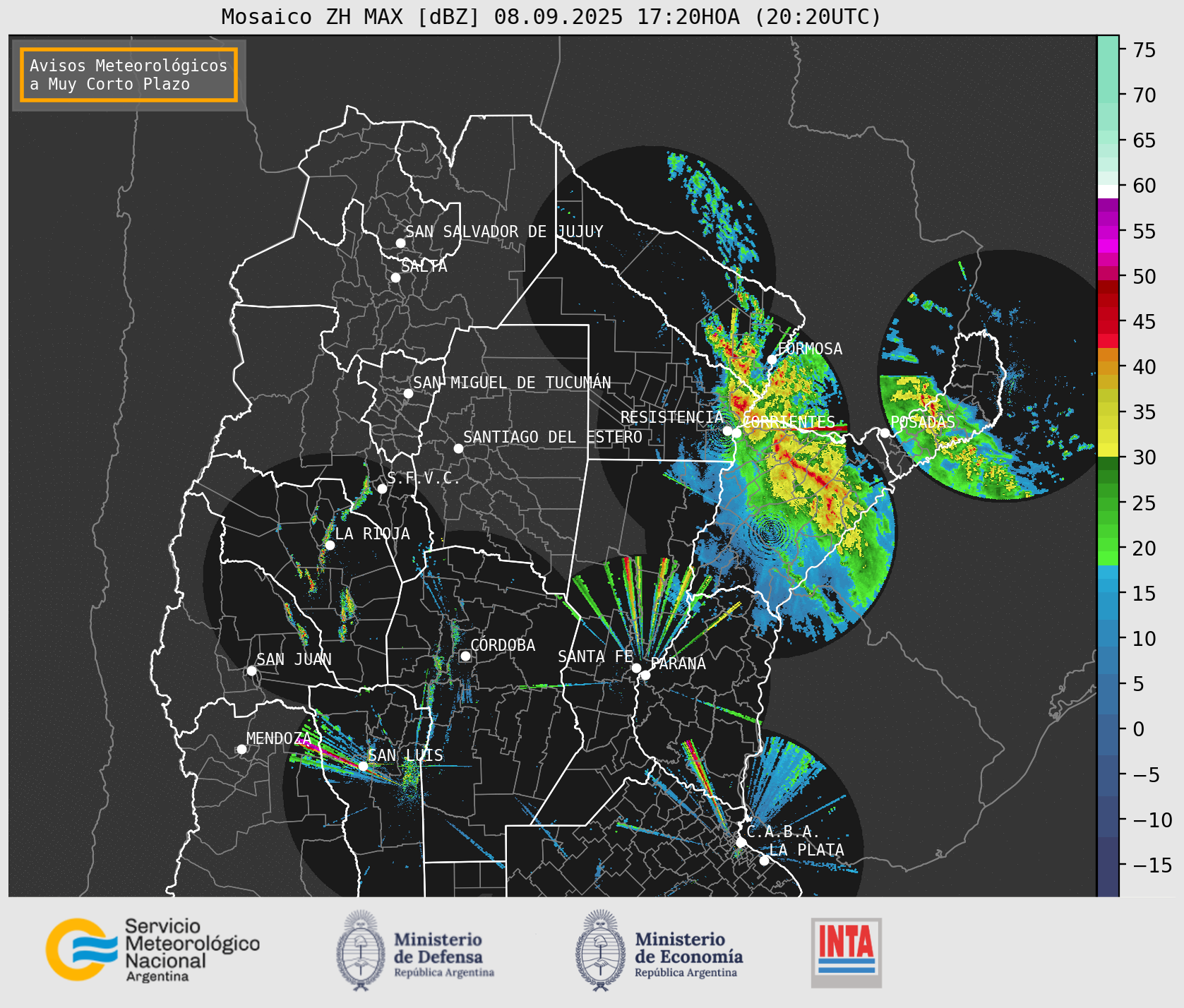Click the S.F.V.C. city marker dot

[x=382, y=488]
